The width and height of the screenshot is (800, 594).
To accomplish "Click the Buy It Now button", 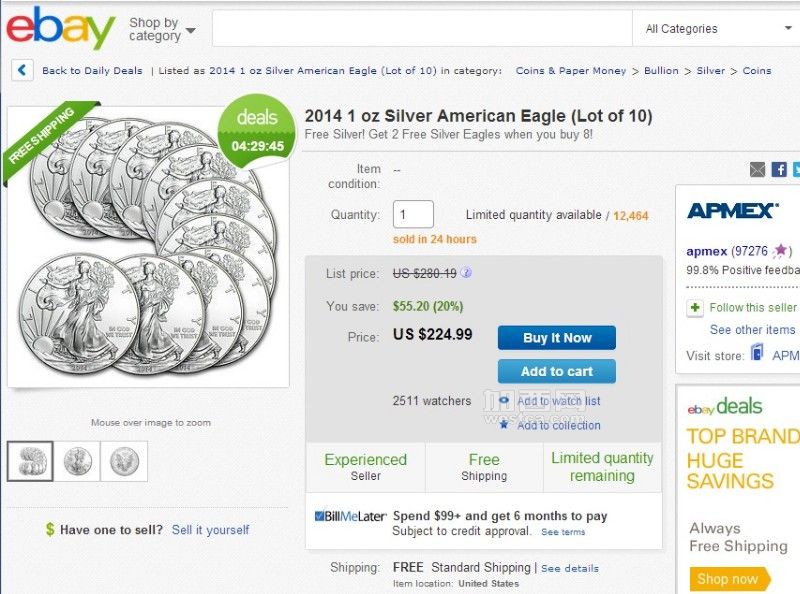I will [557, 338].
